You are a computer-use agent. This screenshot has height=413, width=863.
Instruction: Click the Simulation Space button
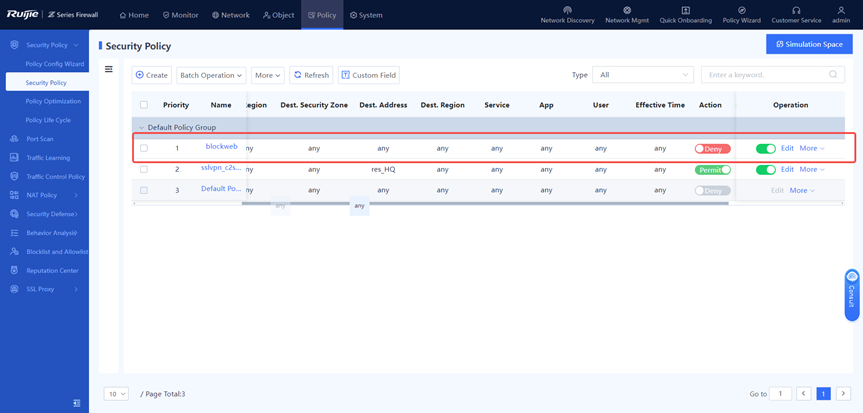pos(809,44)
